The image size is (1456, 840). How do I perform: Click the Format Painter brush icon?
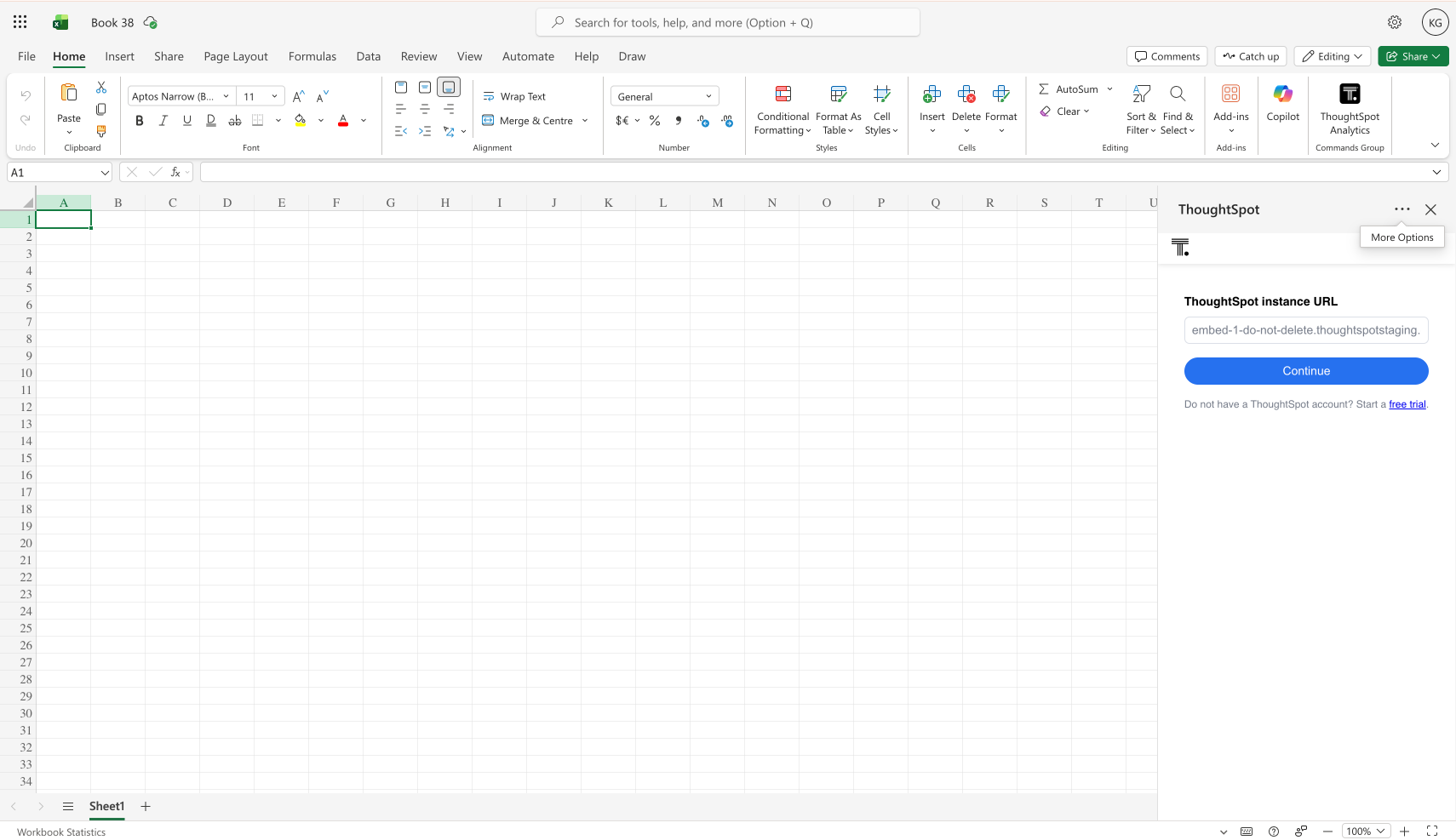[x=101, y=131]
